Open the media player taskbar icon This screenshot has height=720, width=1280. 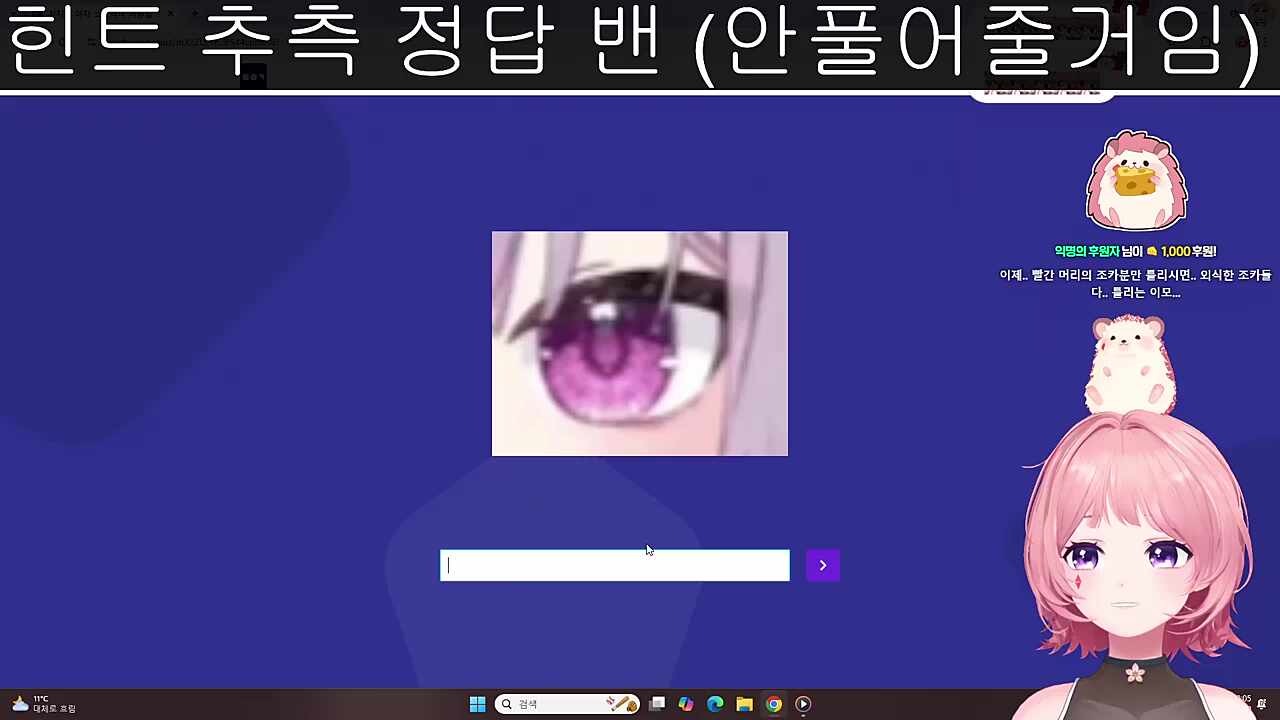click(x=803, y=704)
